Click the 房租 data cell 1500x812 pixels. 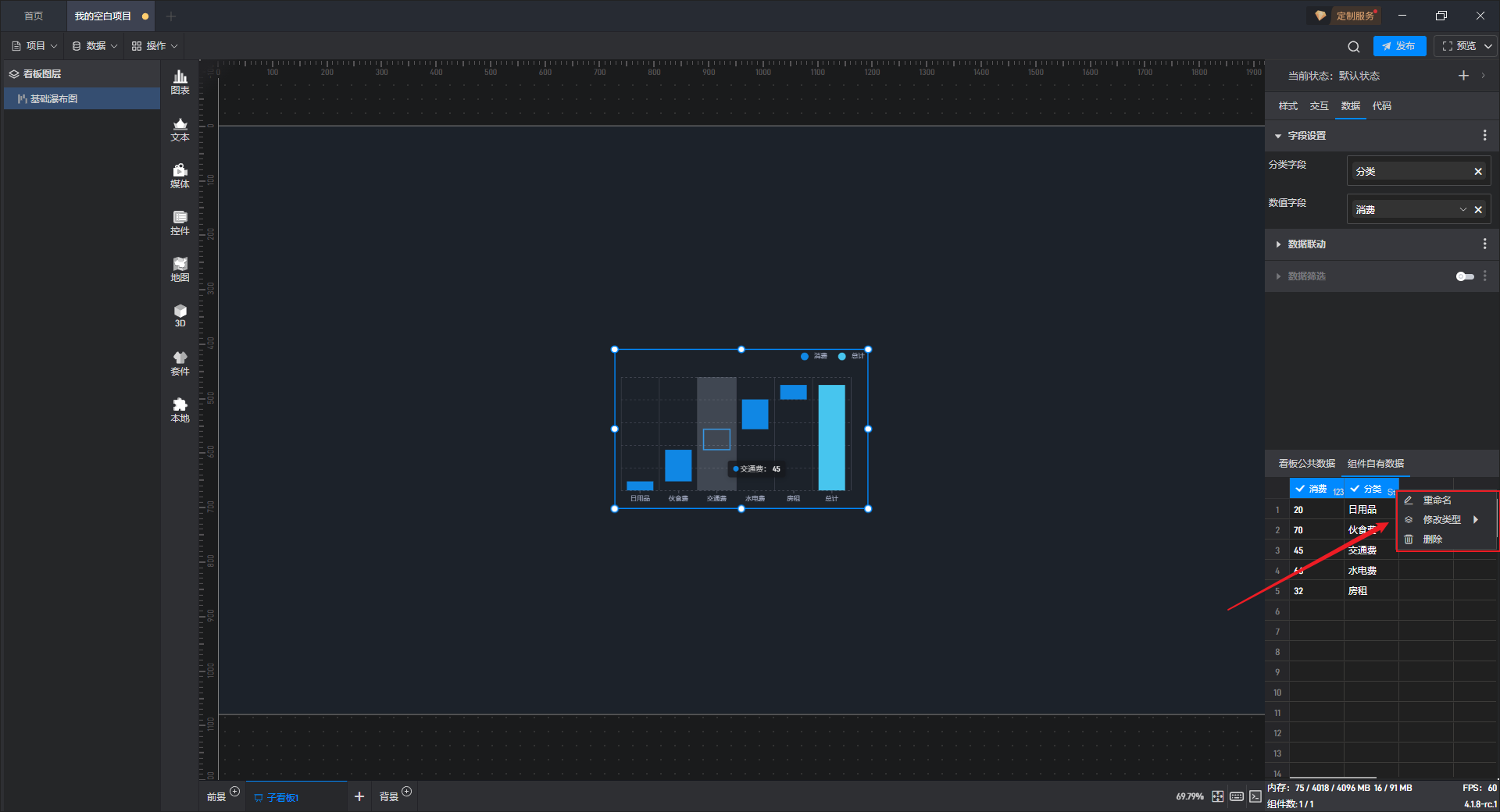[1371, 590]
